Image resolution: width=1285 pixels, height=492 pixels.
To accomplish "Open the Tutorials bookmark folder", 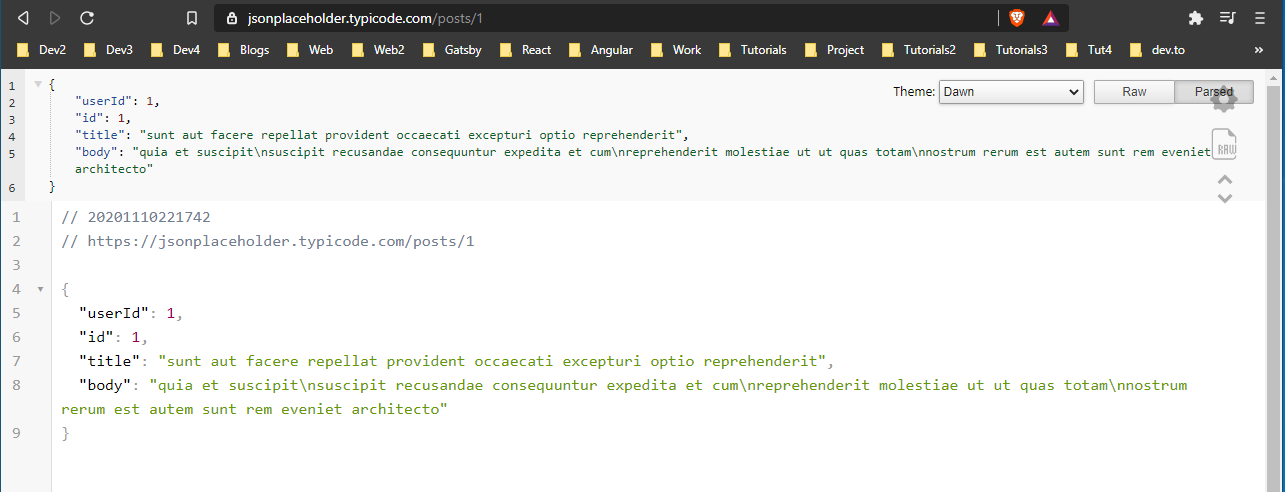I will point(752,50).
